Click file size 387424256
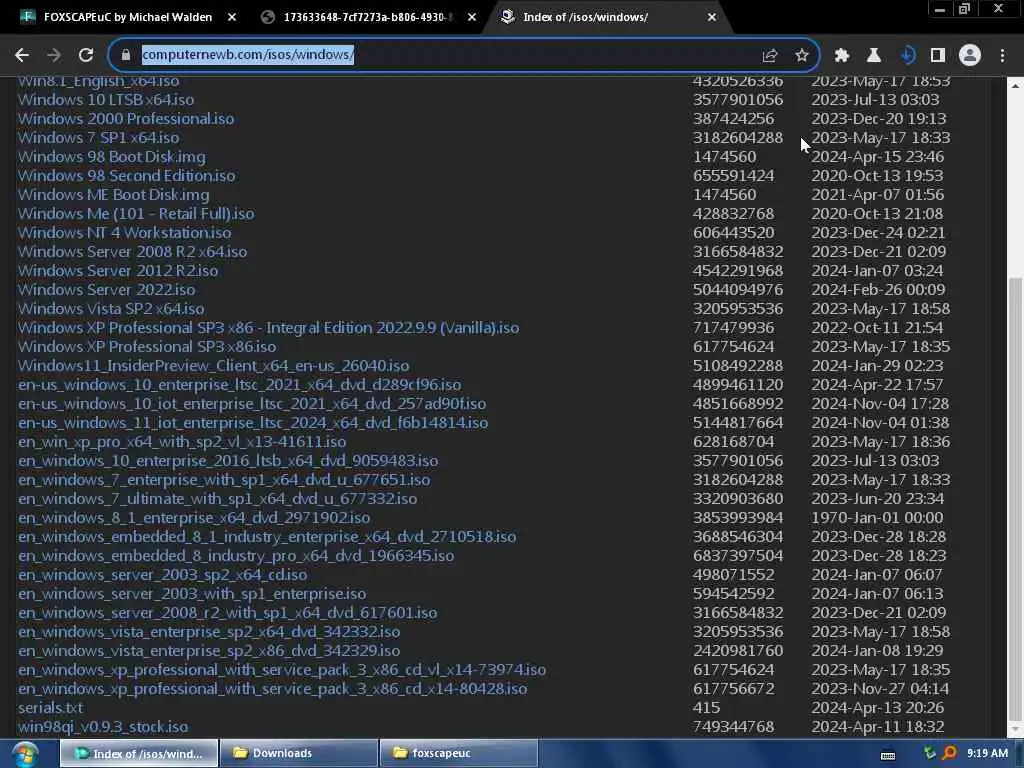The width and height of the screenshot is (1024, 768). click(x=733, y=119)
